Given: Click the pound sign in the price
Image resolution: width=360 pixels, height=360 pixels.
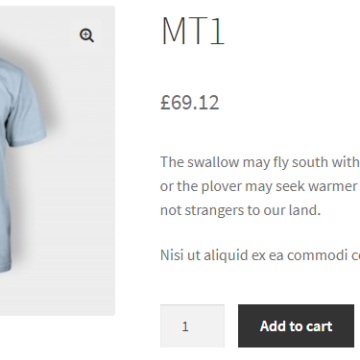Looking at the screenshot, I should point(165,102).
